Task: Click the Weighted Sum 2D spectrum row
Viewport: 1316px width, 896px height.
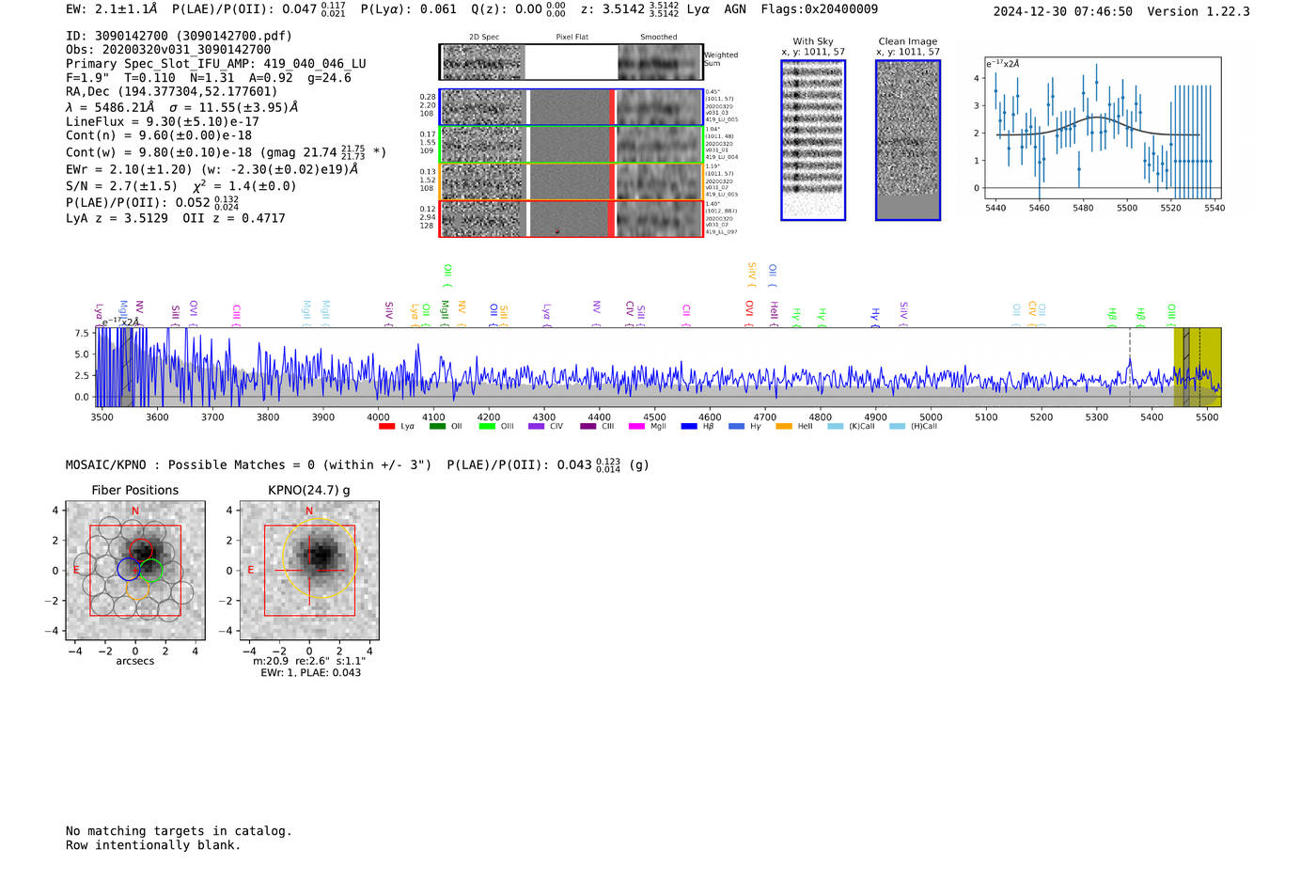Action: coord(571,62)
